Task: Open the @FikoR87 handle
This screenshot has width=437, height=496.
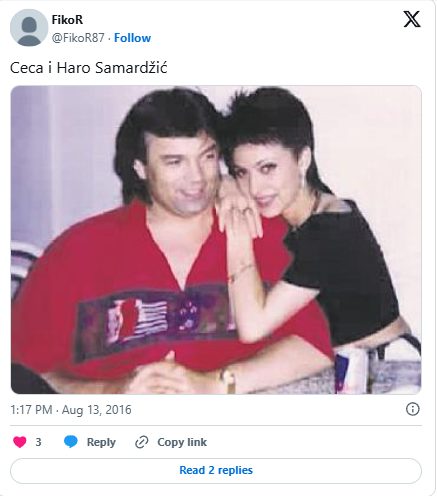Action: [x=78, y=38]
